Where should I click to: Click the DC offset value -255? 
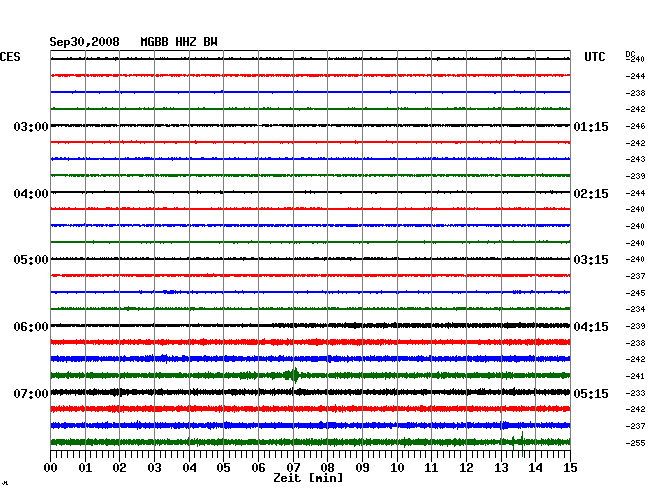point(635,443)
